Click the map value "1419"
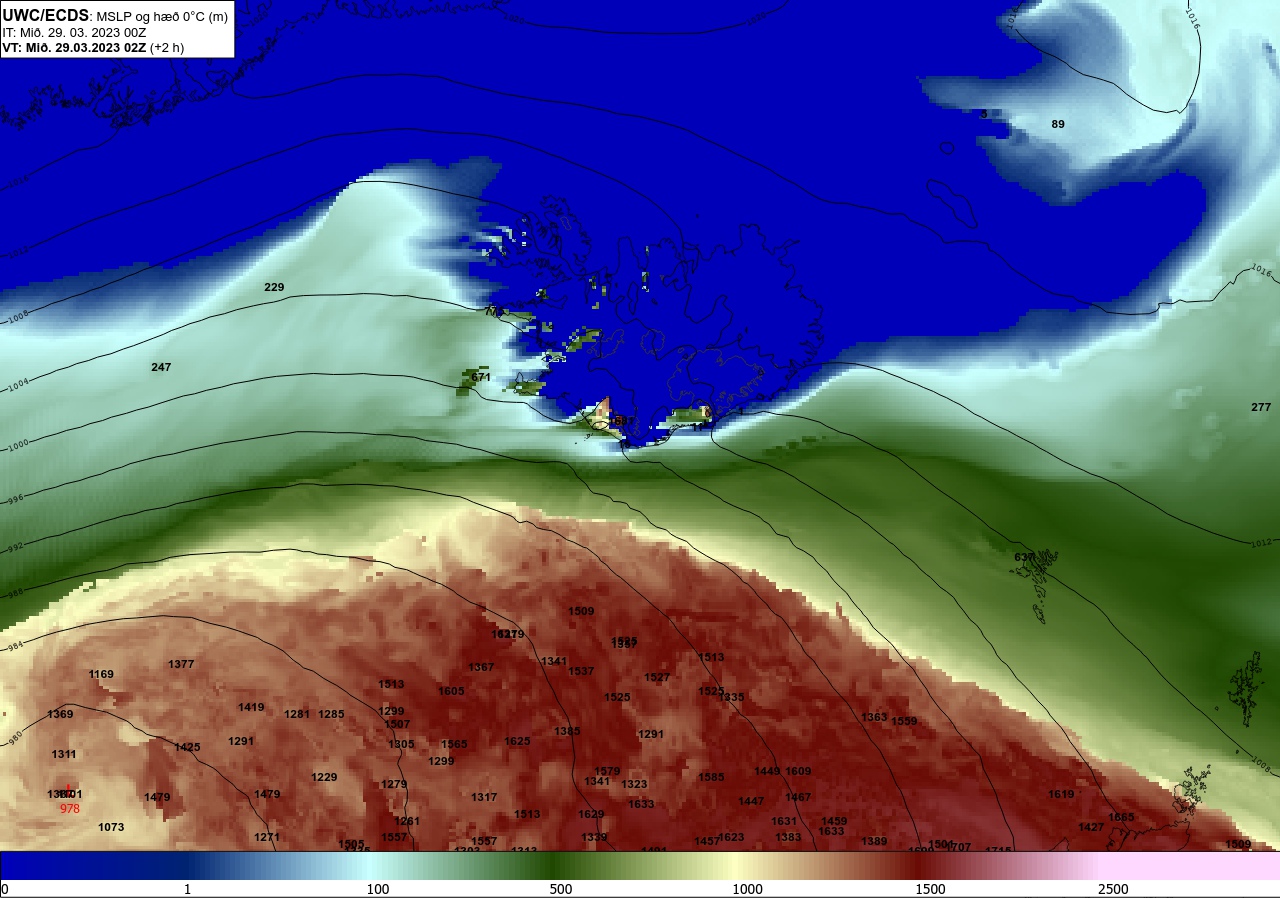 pos(251,707)
